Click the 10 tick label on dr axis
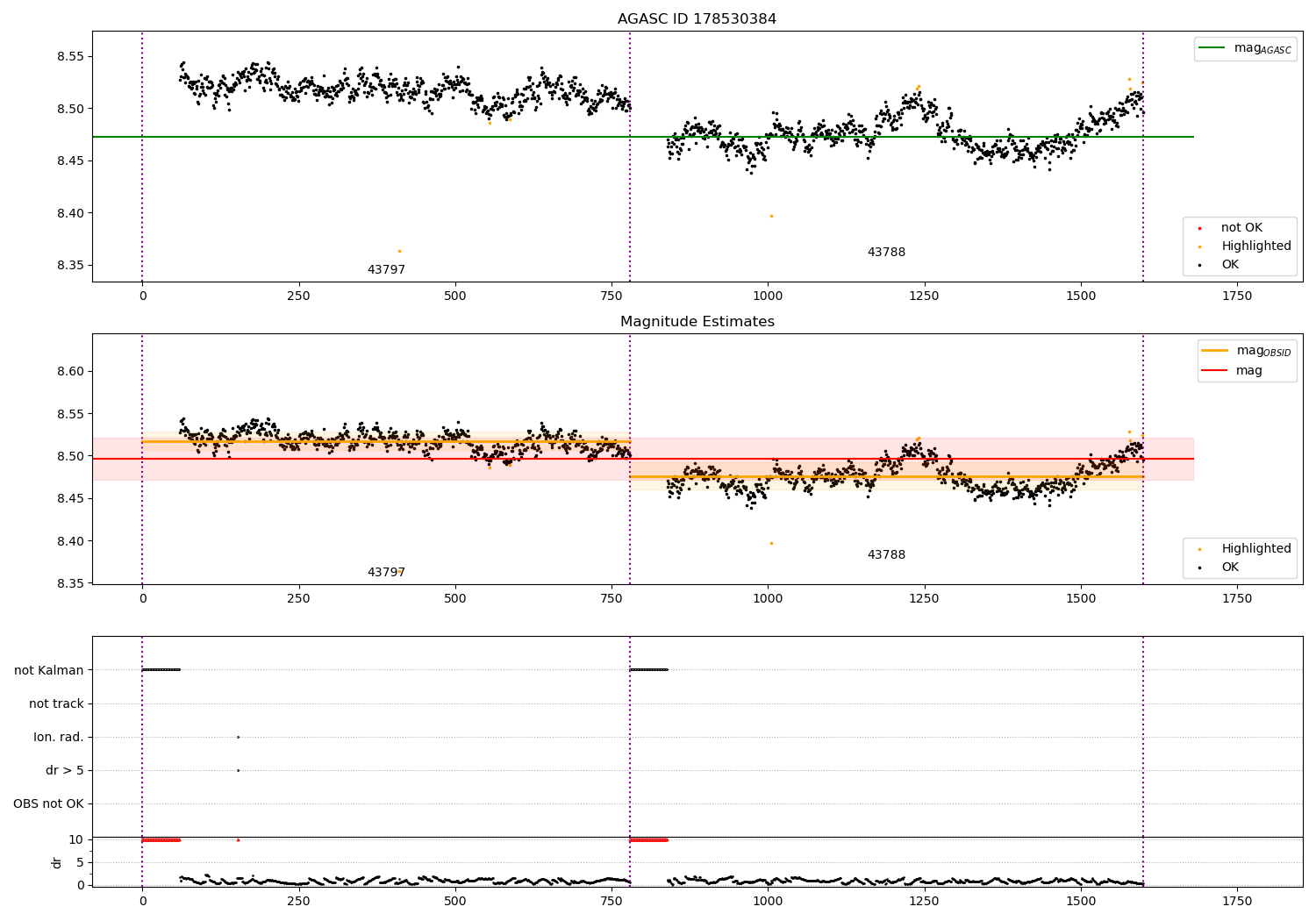Screen dimensions: 1316x921 (x=76, y=840)
